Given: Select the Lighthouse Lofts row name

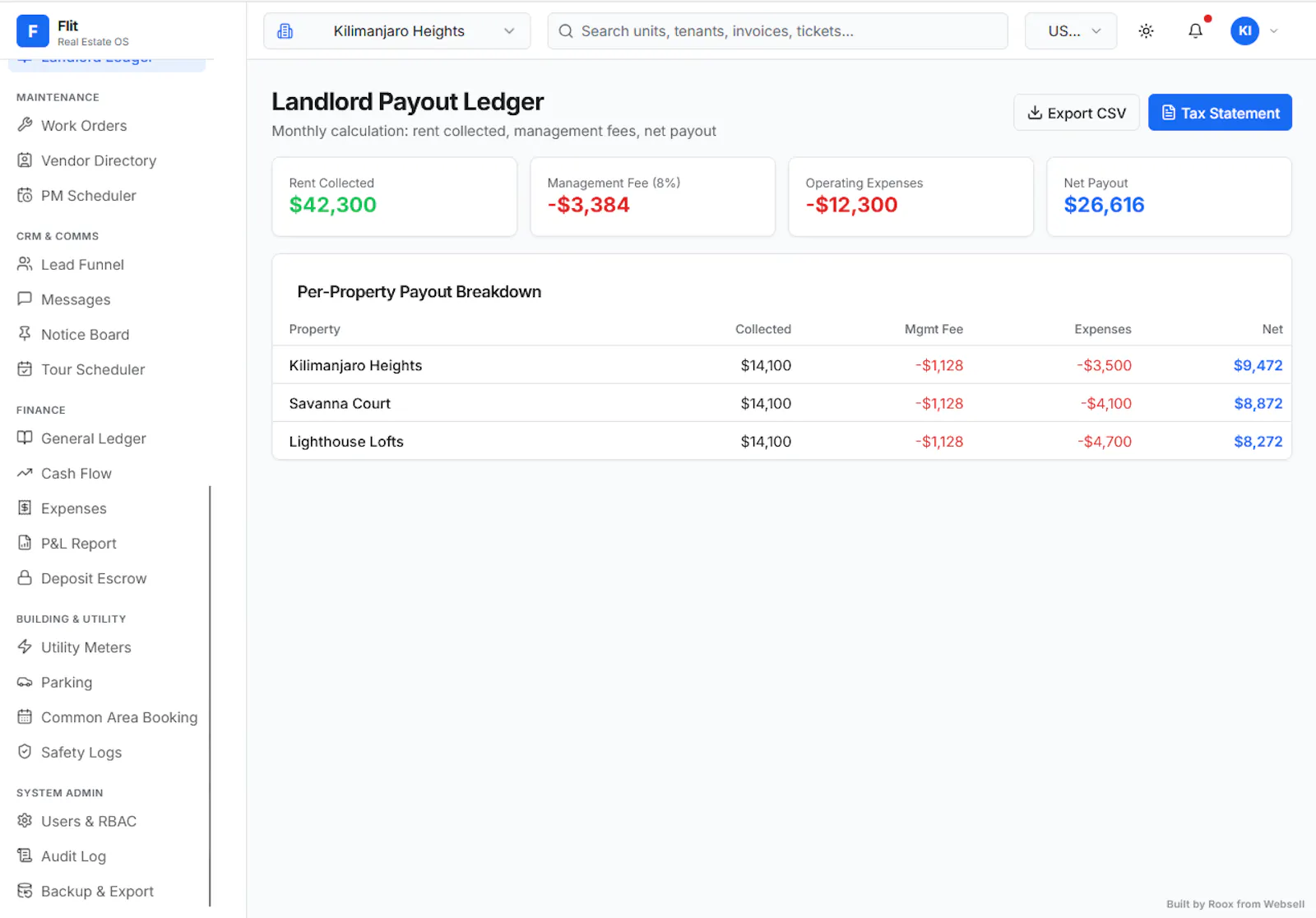Looking at the screenshot, I should coord(346,441).
